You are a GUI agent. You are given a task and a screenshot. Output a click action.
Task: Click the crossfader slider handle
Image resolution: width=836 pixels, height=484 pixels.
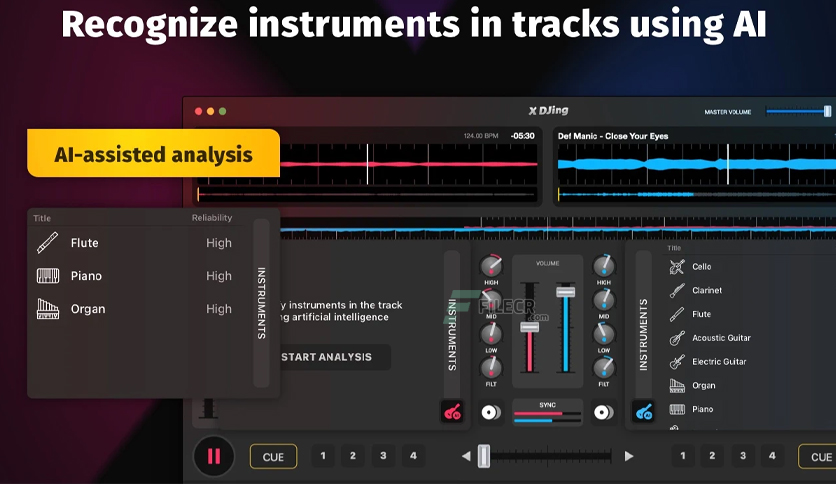coord(484,456)
